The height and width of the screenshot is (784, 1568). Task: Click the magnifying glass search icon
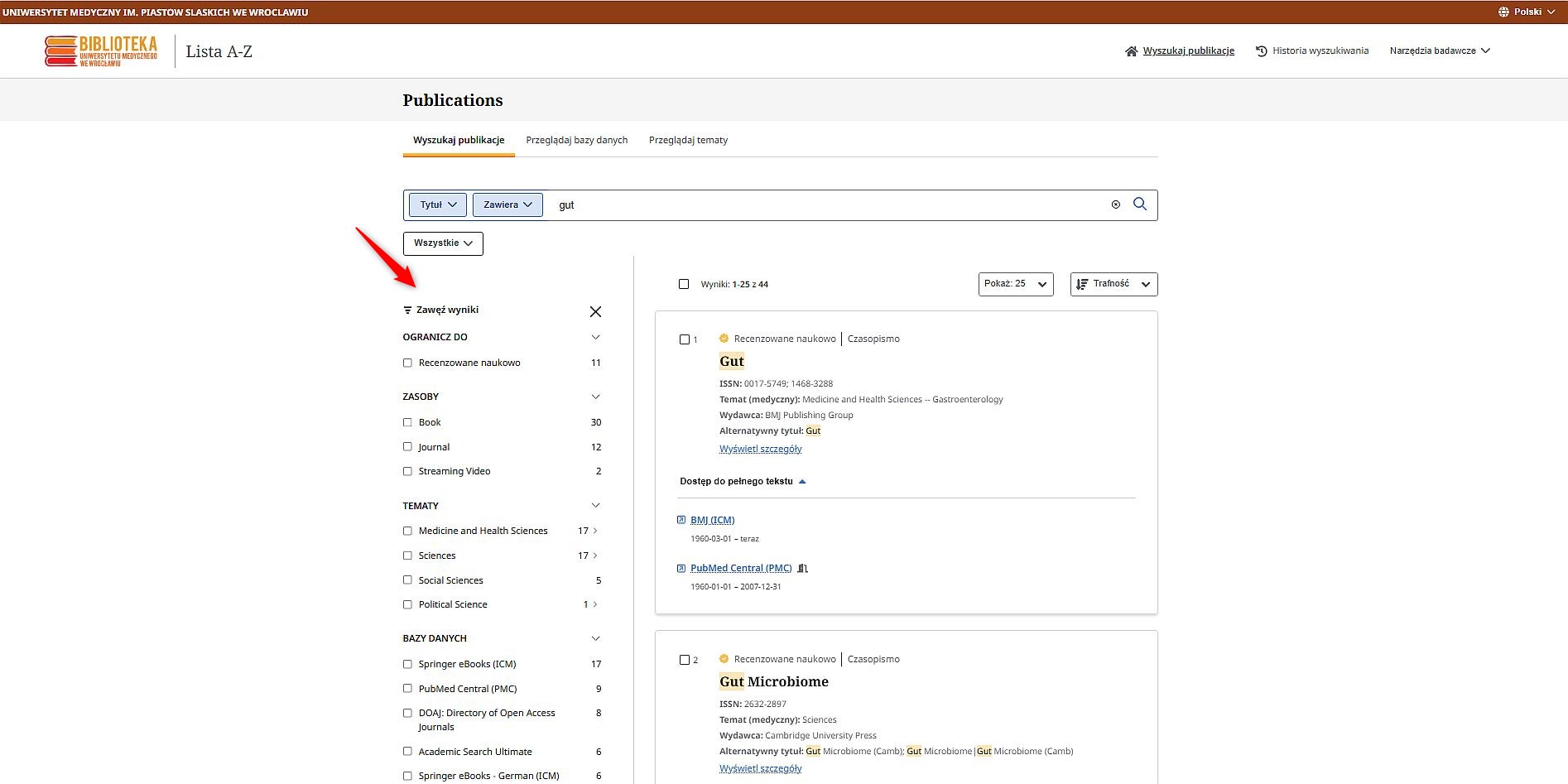(1140, 204)
